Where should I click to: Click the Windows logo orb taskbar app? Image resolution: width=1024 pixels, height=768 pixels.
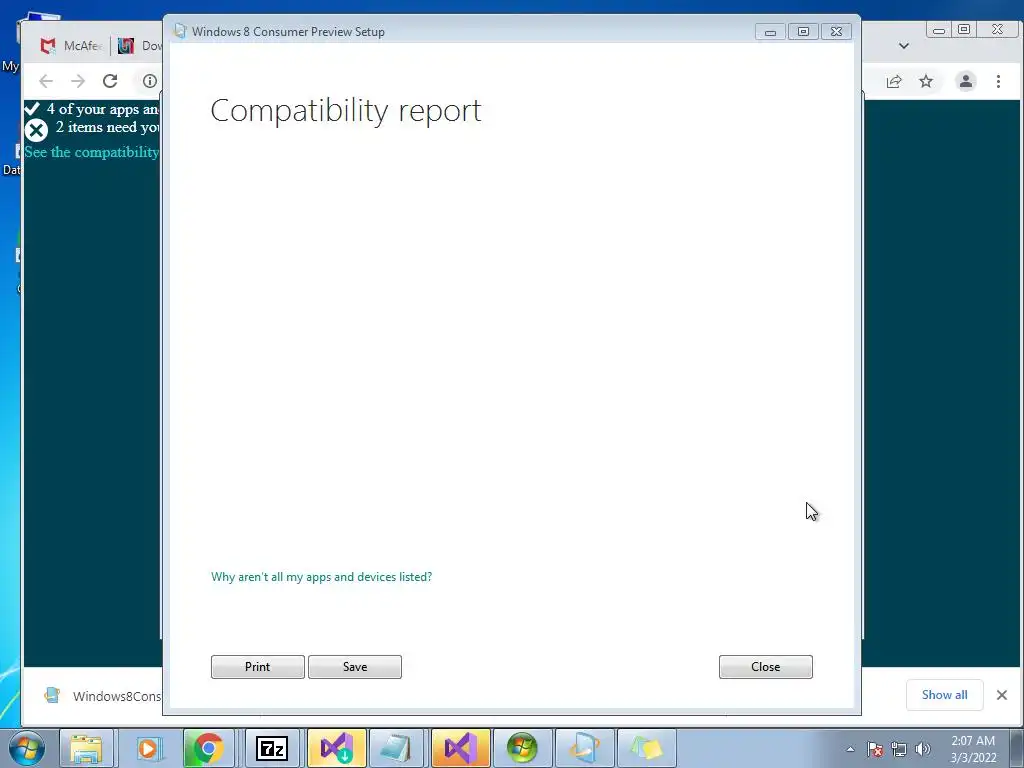522,748
